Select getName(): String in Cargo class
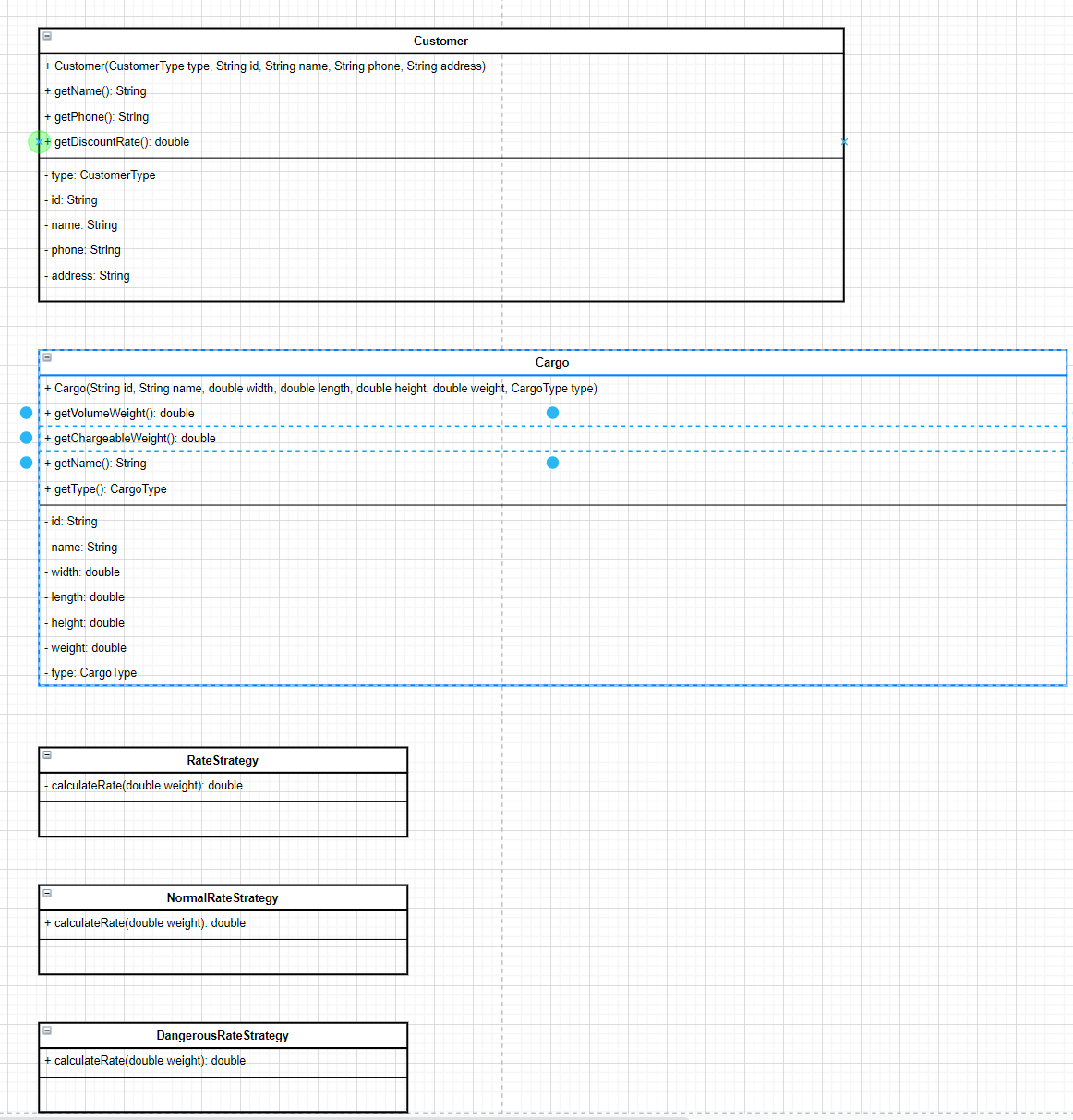1073x1120 pixels. point(552,464)
